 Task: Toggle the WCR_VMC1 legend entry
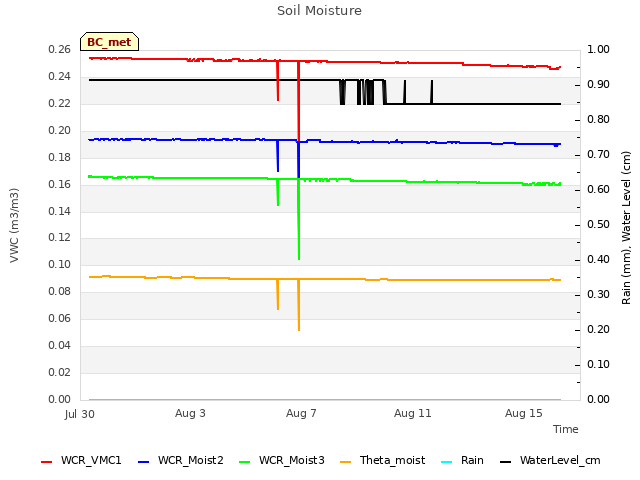tap(81, 460)
